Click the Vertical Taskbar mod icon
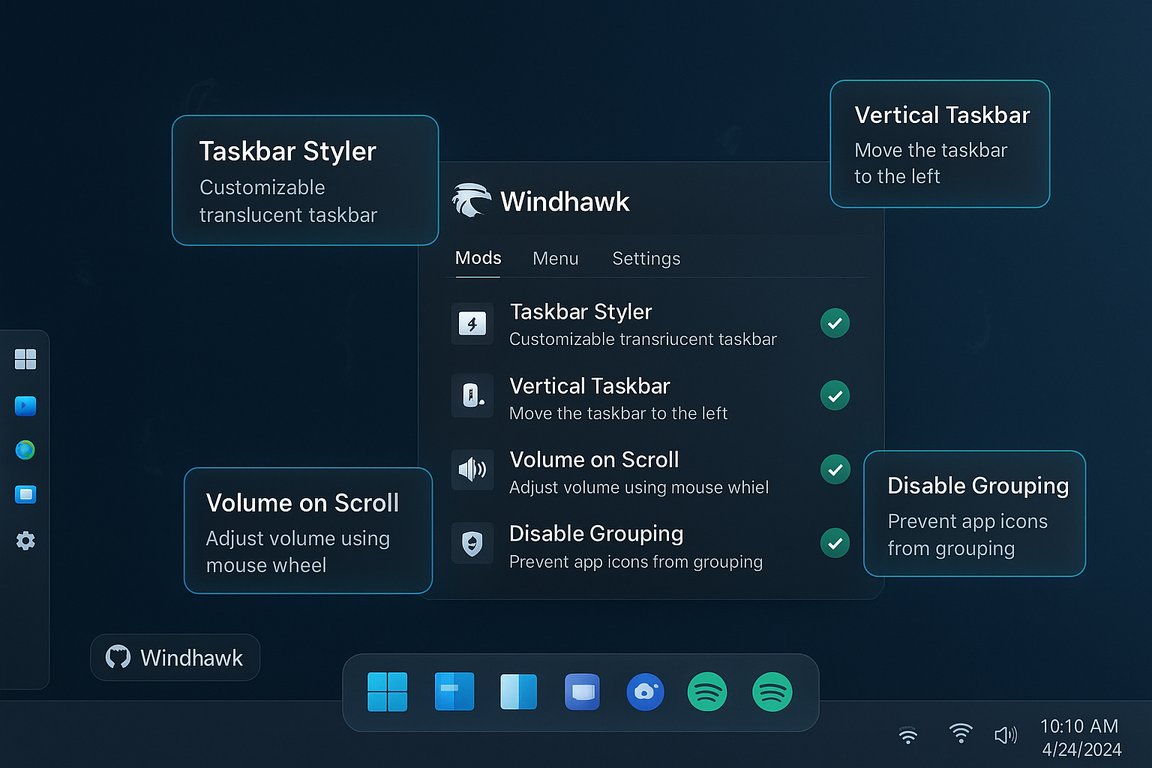The image size is (1152, 768). coord(472,397)
